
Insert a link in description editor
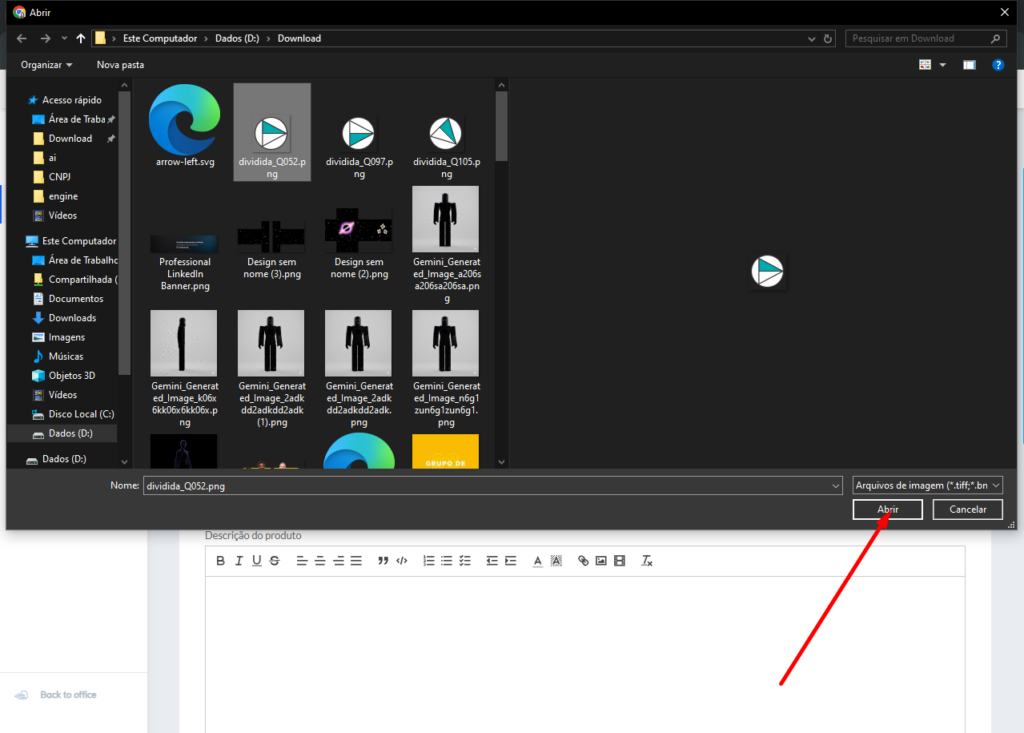[x=583, y=561]
